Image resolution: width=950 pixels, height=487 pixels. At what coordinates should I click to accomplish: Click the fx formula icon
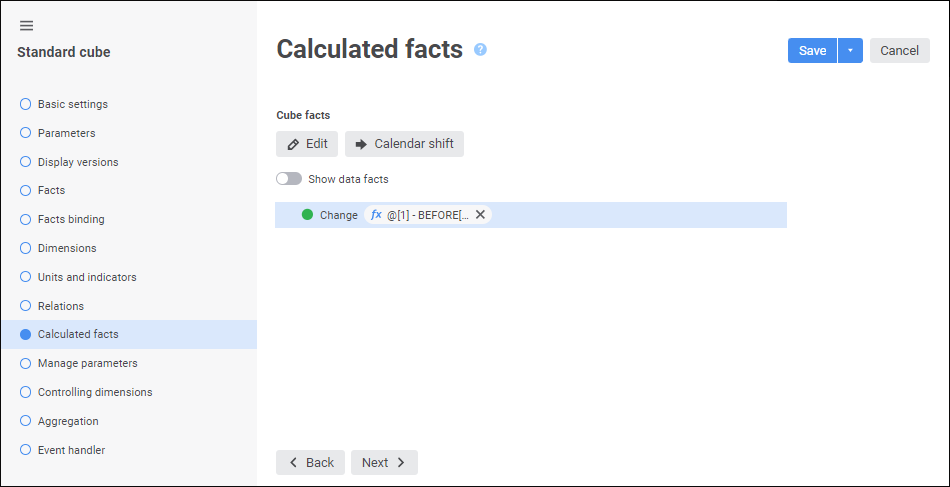point(376,215)
